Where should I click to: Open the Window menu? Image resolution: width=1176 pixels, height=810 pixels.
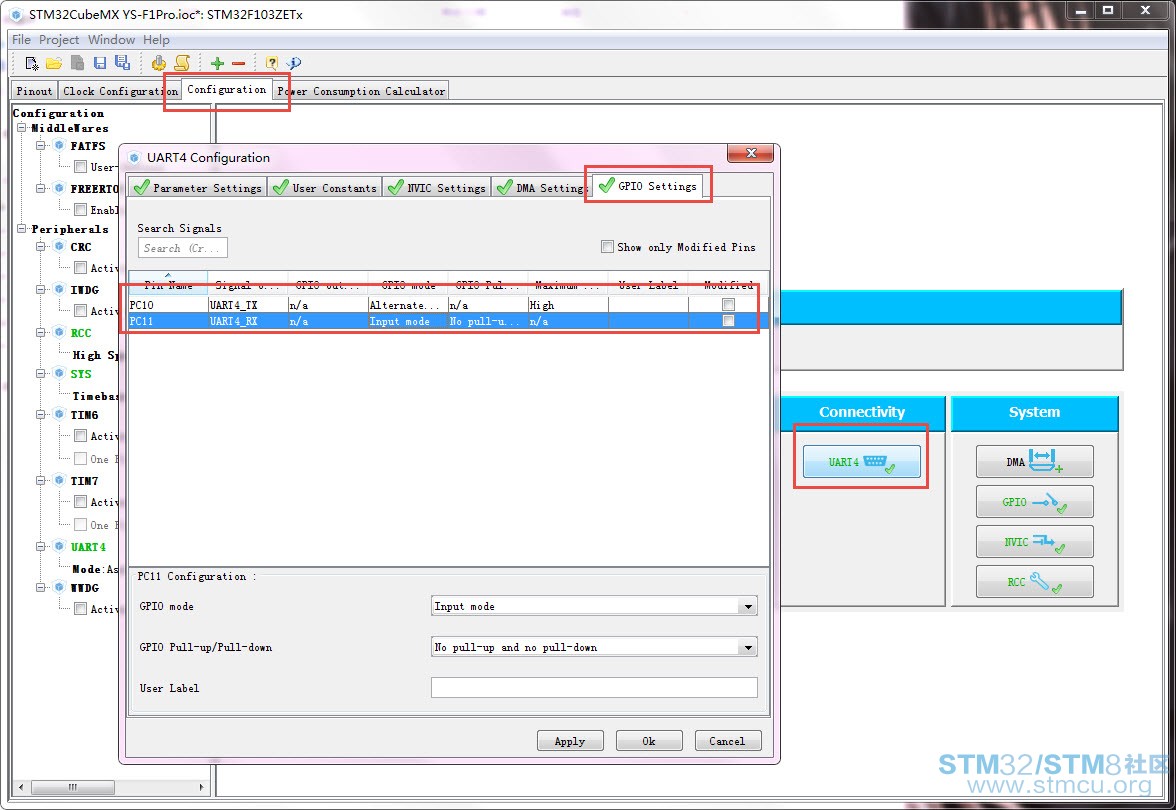pyautogui.click(x=111, y=40)
